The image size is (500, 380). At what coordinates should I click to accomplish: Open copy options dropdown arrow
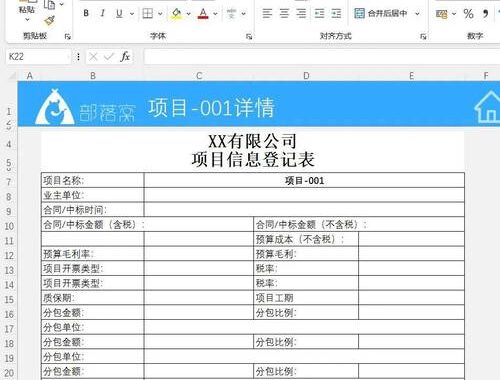[x=62, y=4]
